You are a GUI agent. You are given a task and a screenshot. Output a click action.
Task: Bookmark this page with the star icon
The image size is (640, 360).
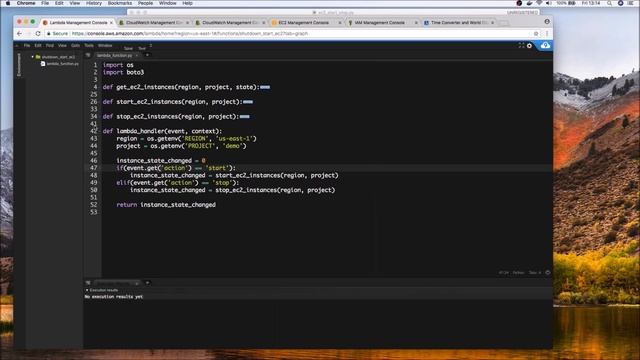pyautogui.click(x=536, y=33)
